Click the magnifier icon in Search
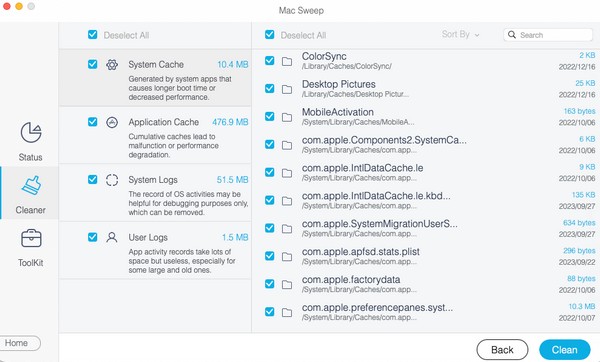This screenshot has height=362, width=600. coord(512,35)
